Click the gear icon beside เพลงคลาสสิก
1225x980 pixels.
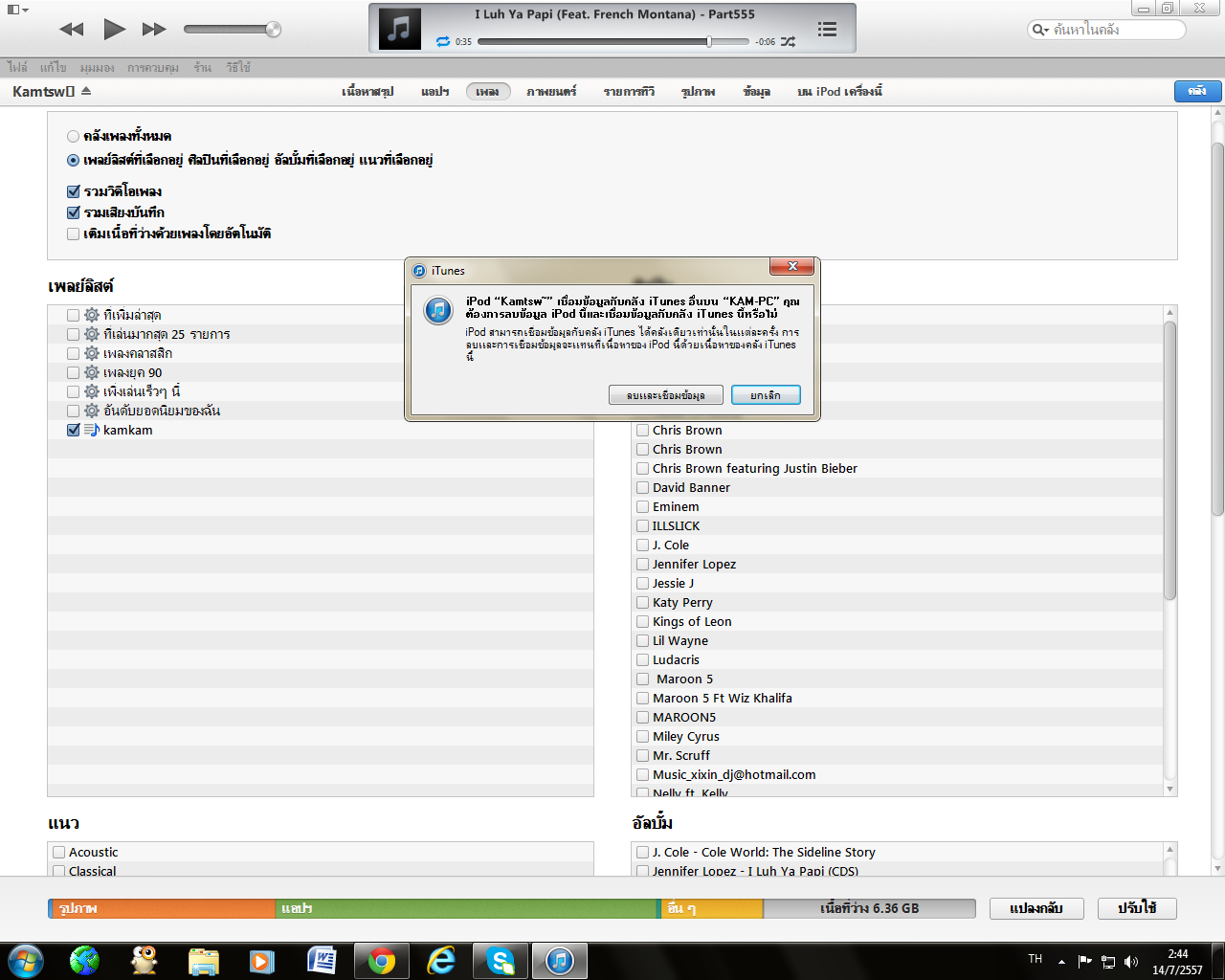tap(92, 353)
